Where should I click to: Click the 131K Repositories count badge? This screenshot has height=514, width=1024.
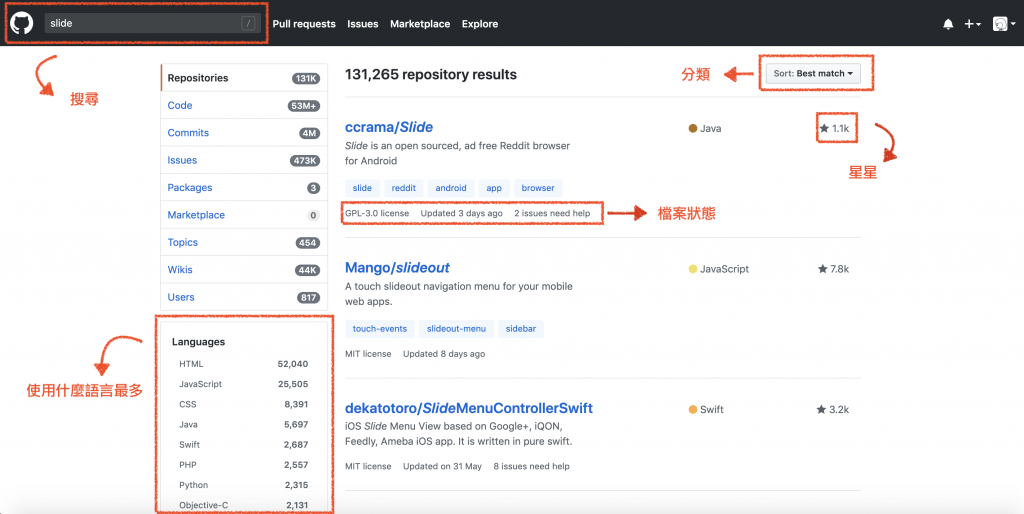[306, 78]
